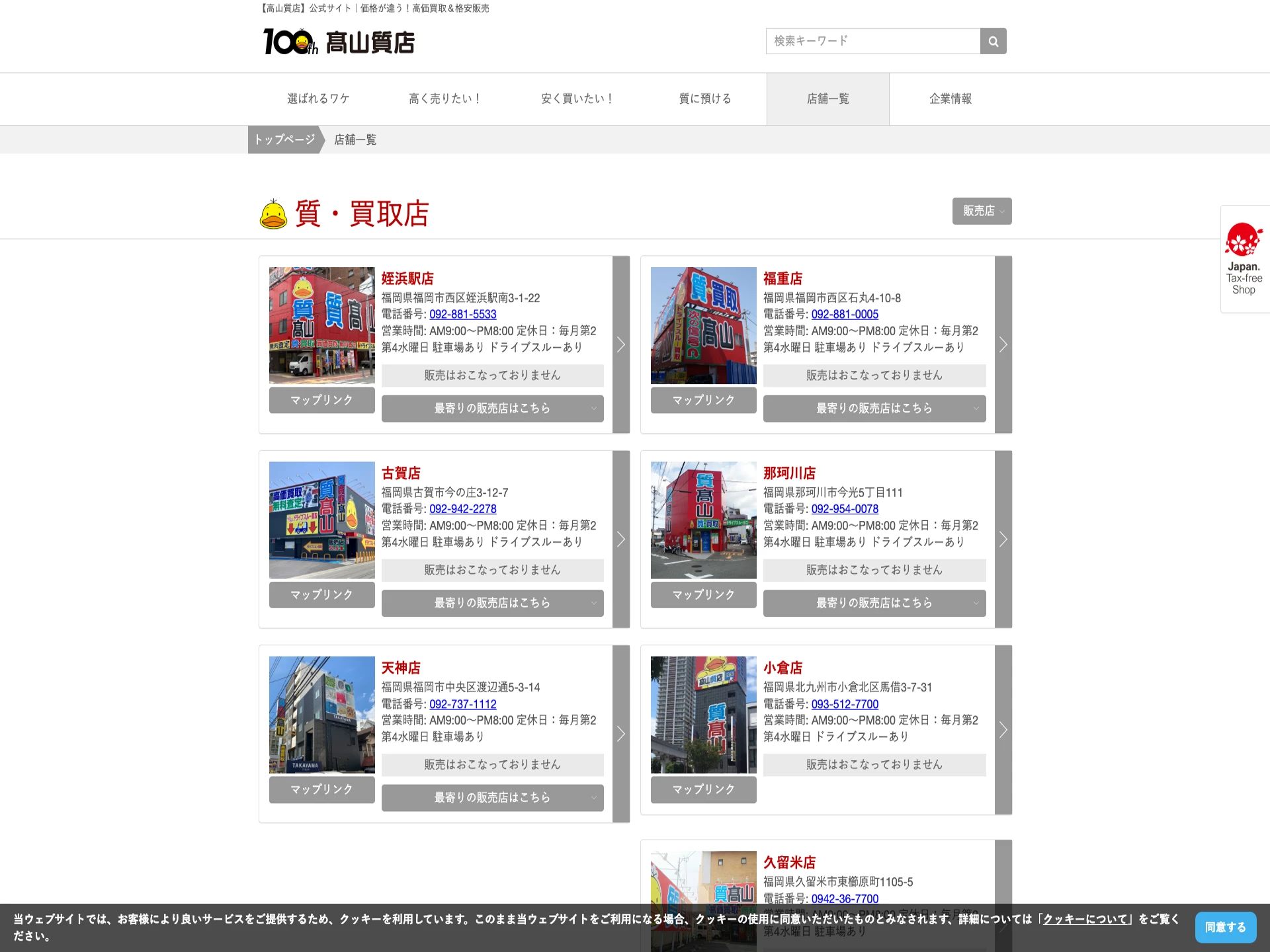This screenshot has height=952, width=1270.
Task: Click the search magnifier icon button
Action: [x=993, y=41]
